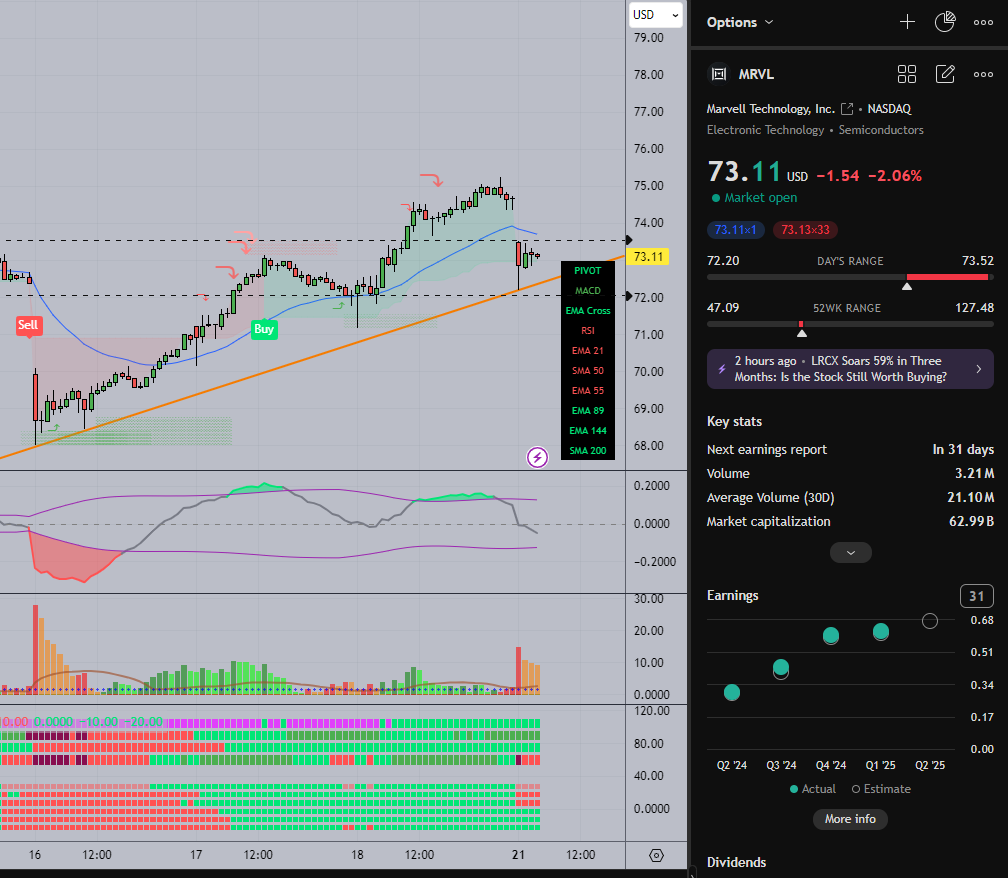Click the 17 date label on time axis
The width and height of the screenshot is (1008, 878).
click(196, 855)
